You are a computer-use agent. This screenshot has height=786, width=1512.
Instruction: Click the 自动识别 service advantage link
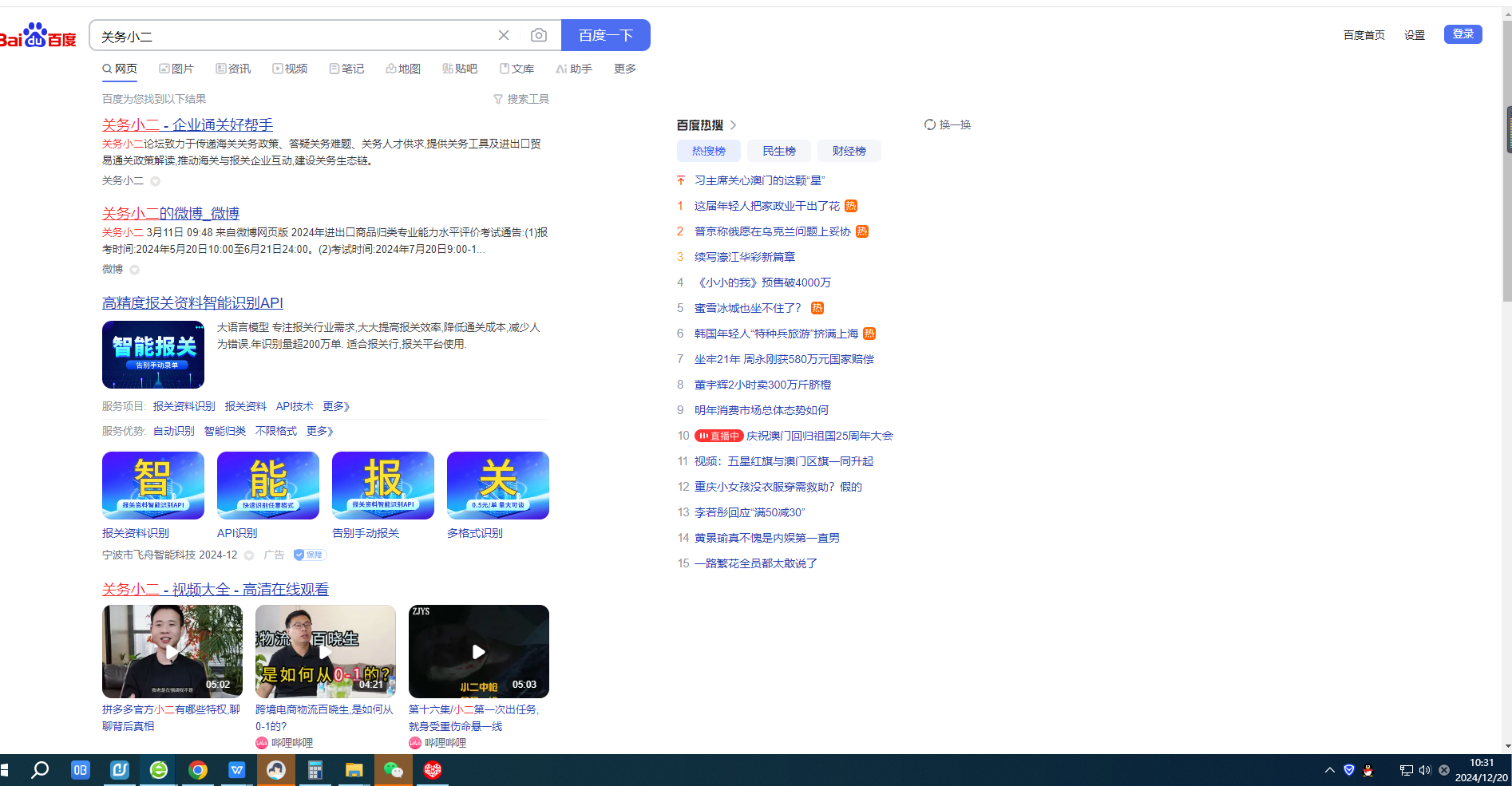(174, 431)
